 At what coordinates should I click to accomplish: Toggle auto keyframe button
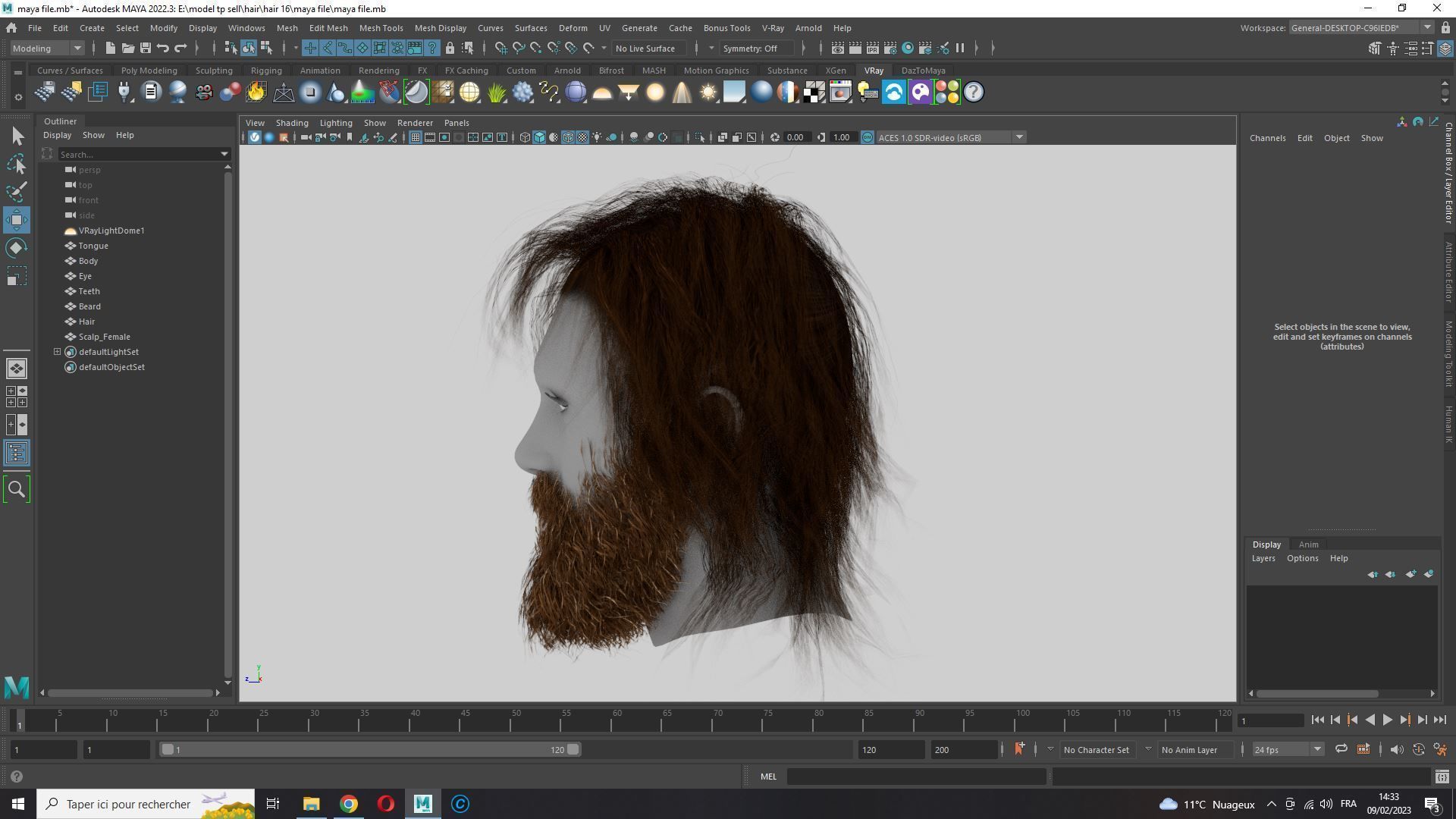(1419, 750)
